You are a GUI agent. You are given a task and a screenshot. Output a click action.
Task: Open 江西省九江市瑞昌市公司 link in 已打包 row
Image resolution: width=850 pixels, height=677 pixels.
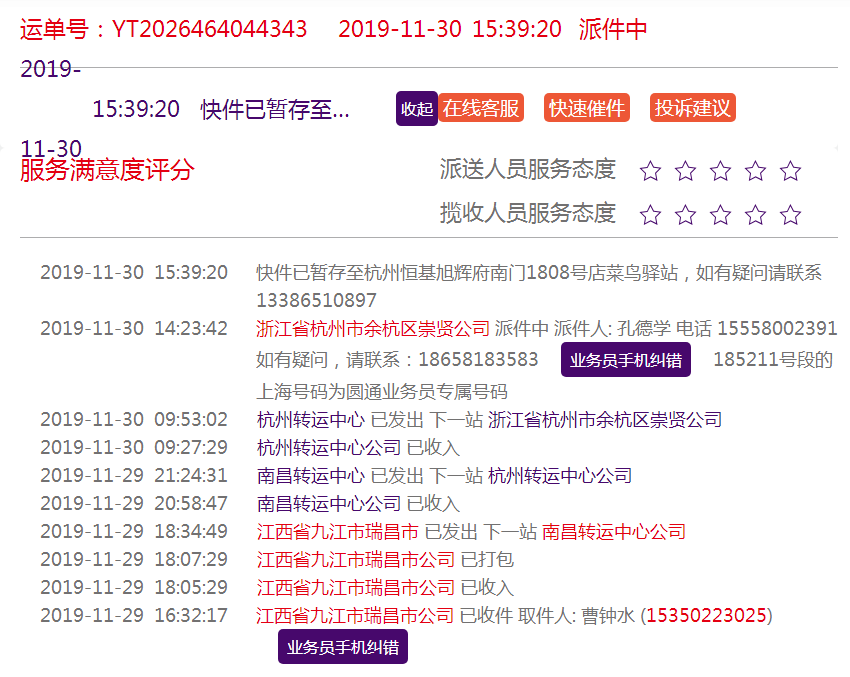pyautogui.click(x=356, y=559)
